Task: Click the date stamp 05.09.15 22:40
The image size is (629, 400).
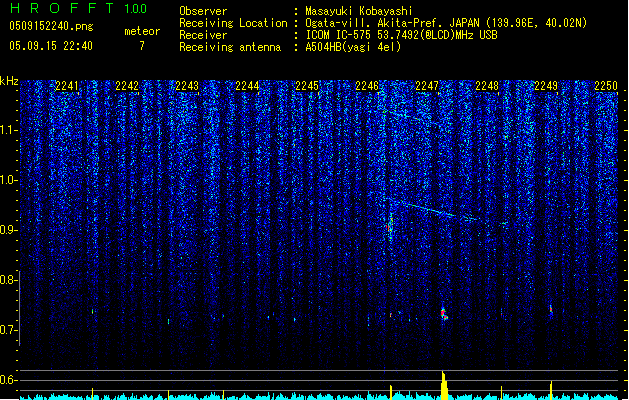Action: pos(51,46)
